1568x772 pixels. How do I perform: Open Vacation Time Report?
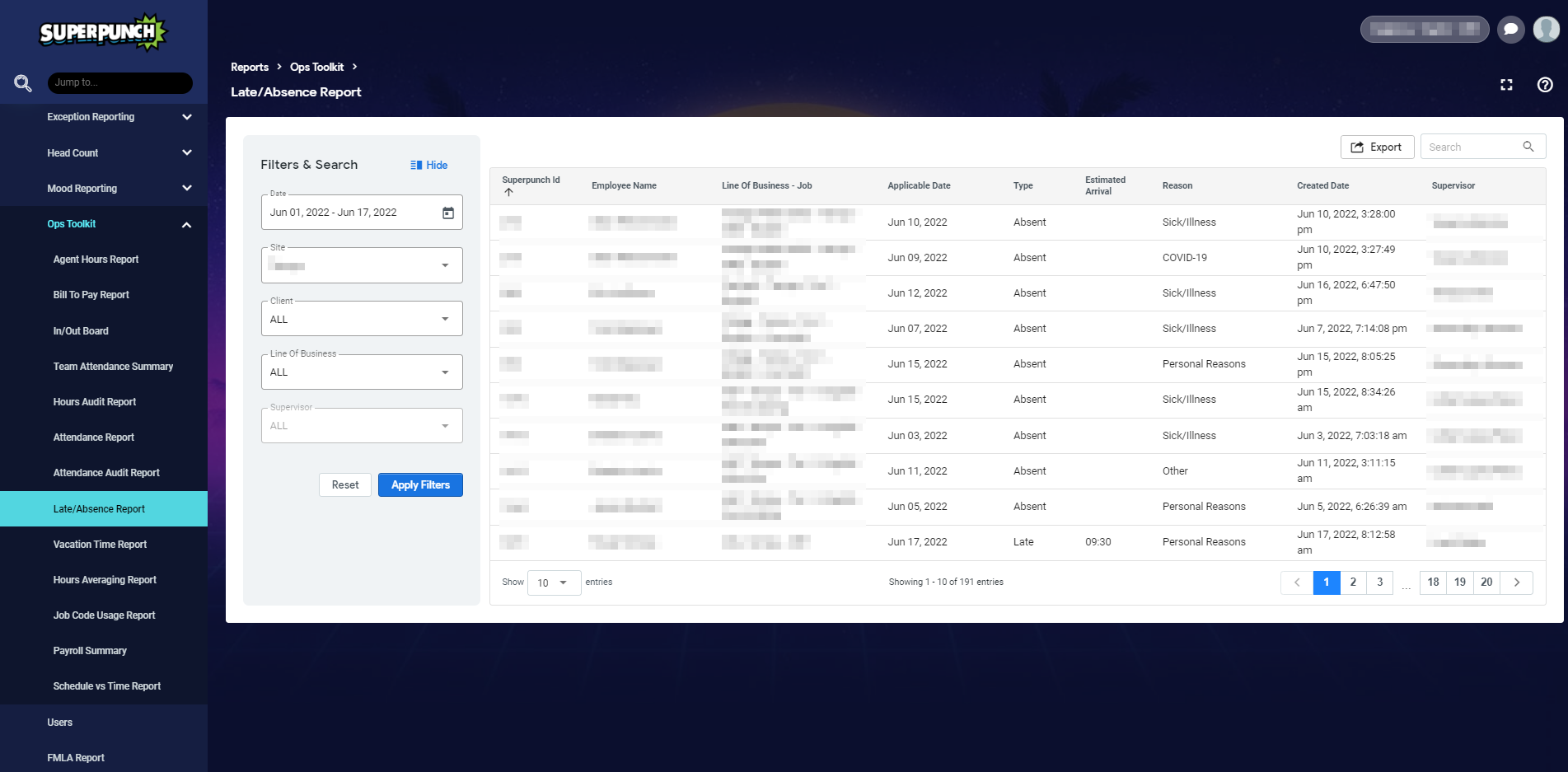[x=100, y=545]
